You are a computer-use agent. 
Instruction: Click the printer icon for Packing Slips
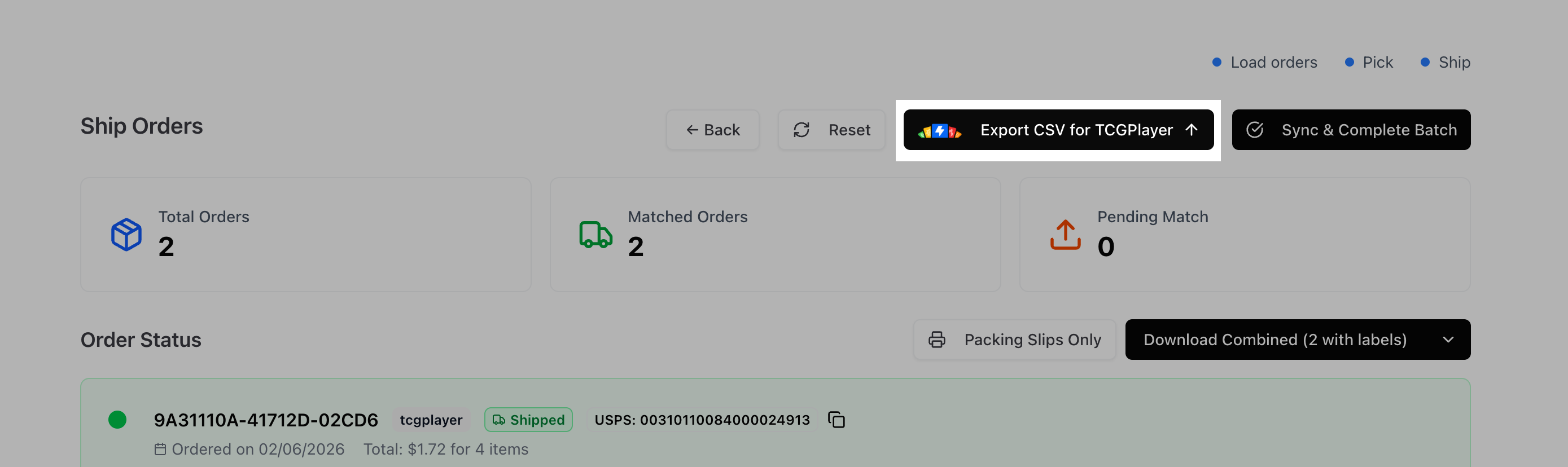coord(937,340)
